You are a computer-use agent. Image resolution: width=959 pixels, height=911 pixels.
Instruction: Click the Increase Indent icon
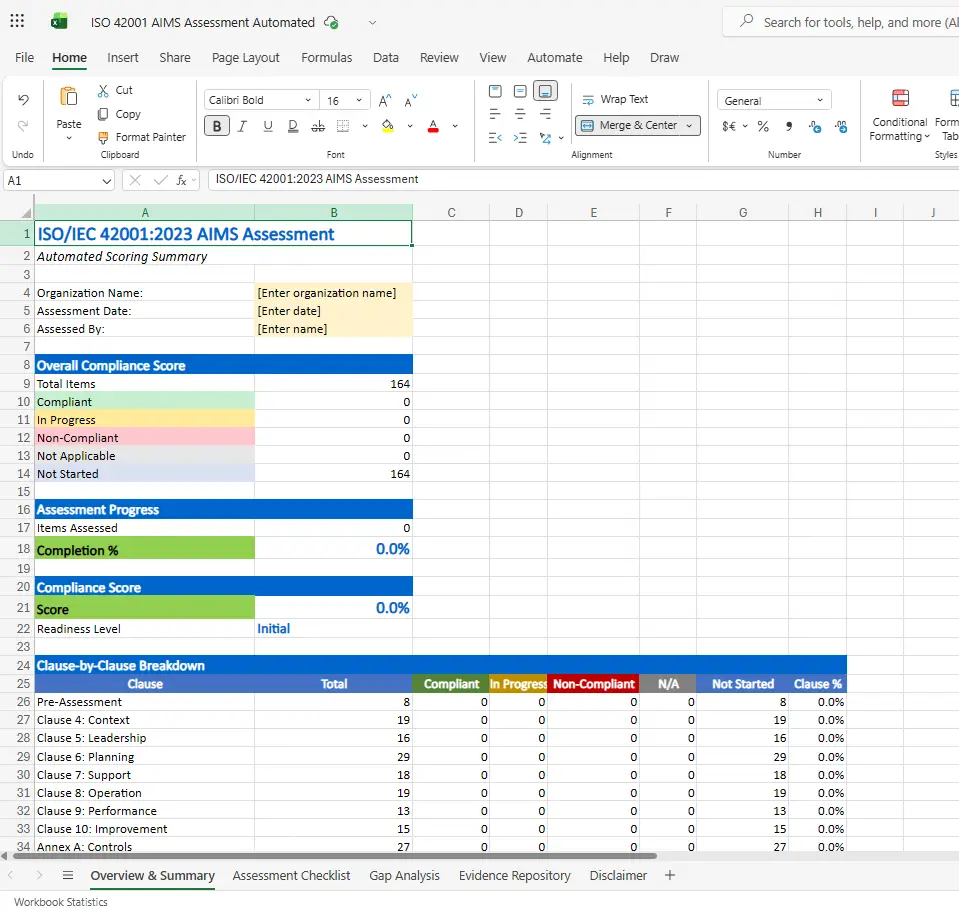click(x=520, y=138)
